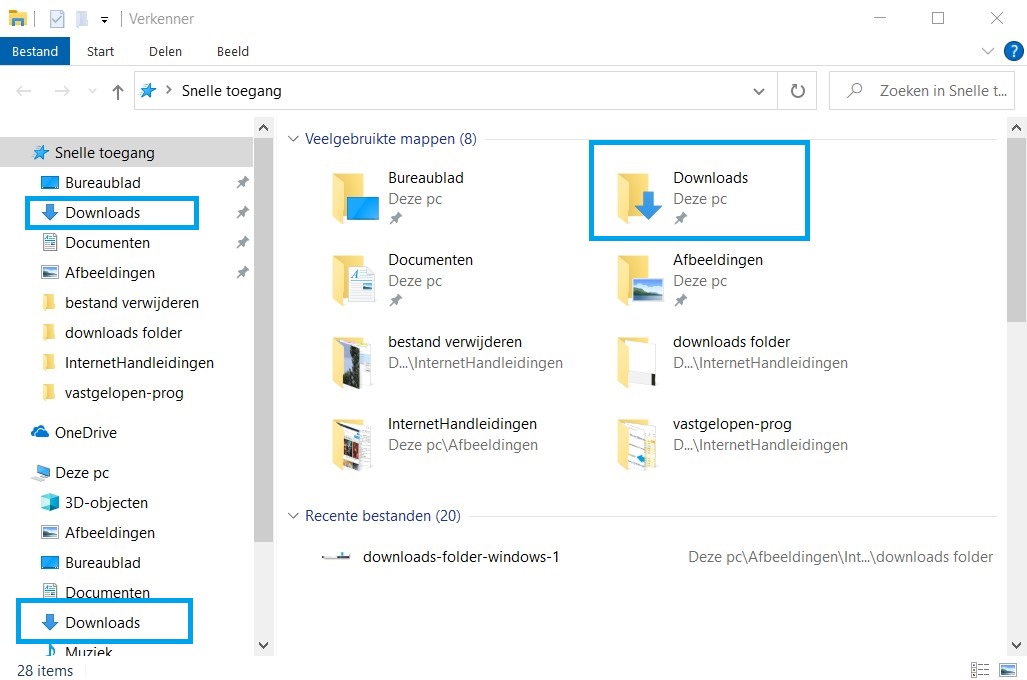Switch to the Beeld ribbon tab
Viewport: 1027px width, 680px height.
[x=232, y=51]
